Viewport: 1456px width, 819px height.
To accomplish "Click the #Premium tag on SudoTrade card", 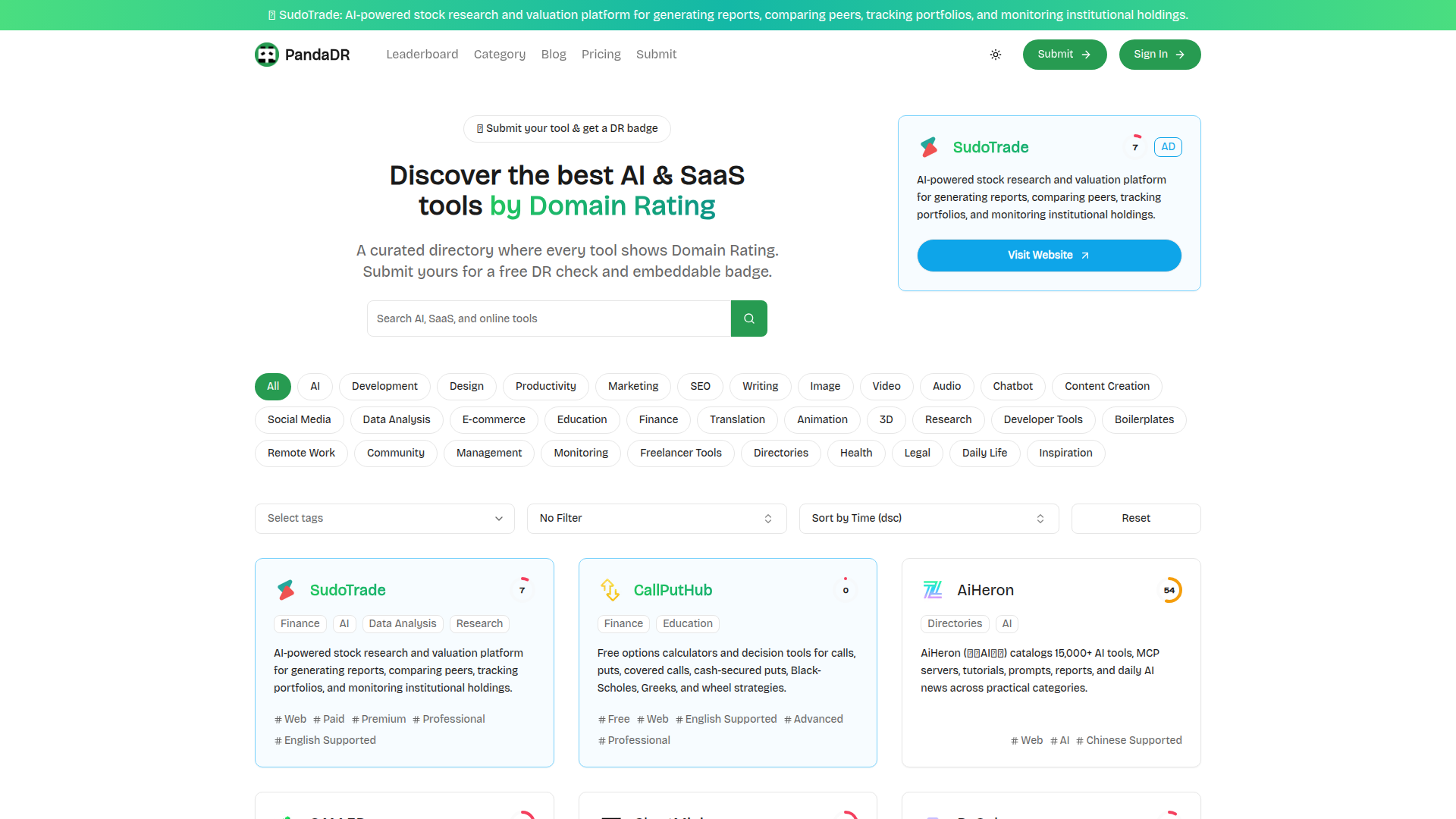I will click(379, 720).
